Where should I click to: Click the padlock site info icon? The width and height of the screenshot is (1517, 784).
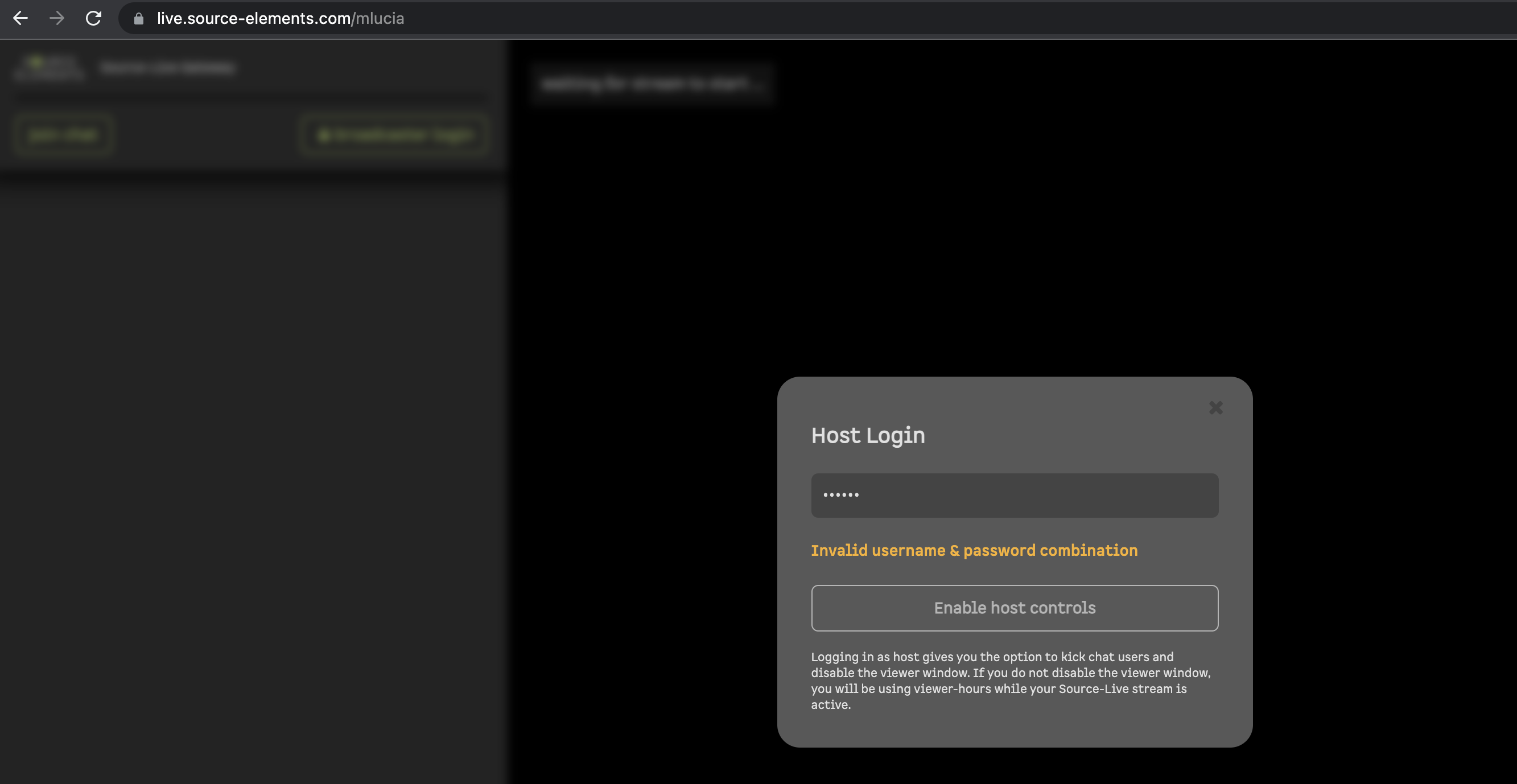139,19
